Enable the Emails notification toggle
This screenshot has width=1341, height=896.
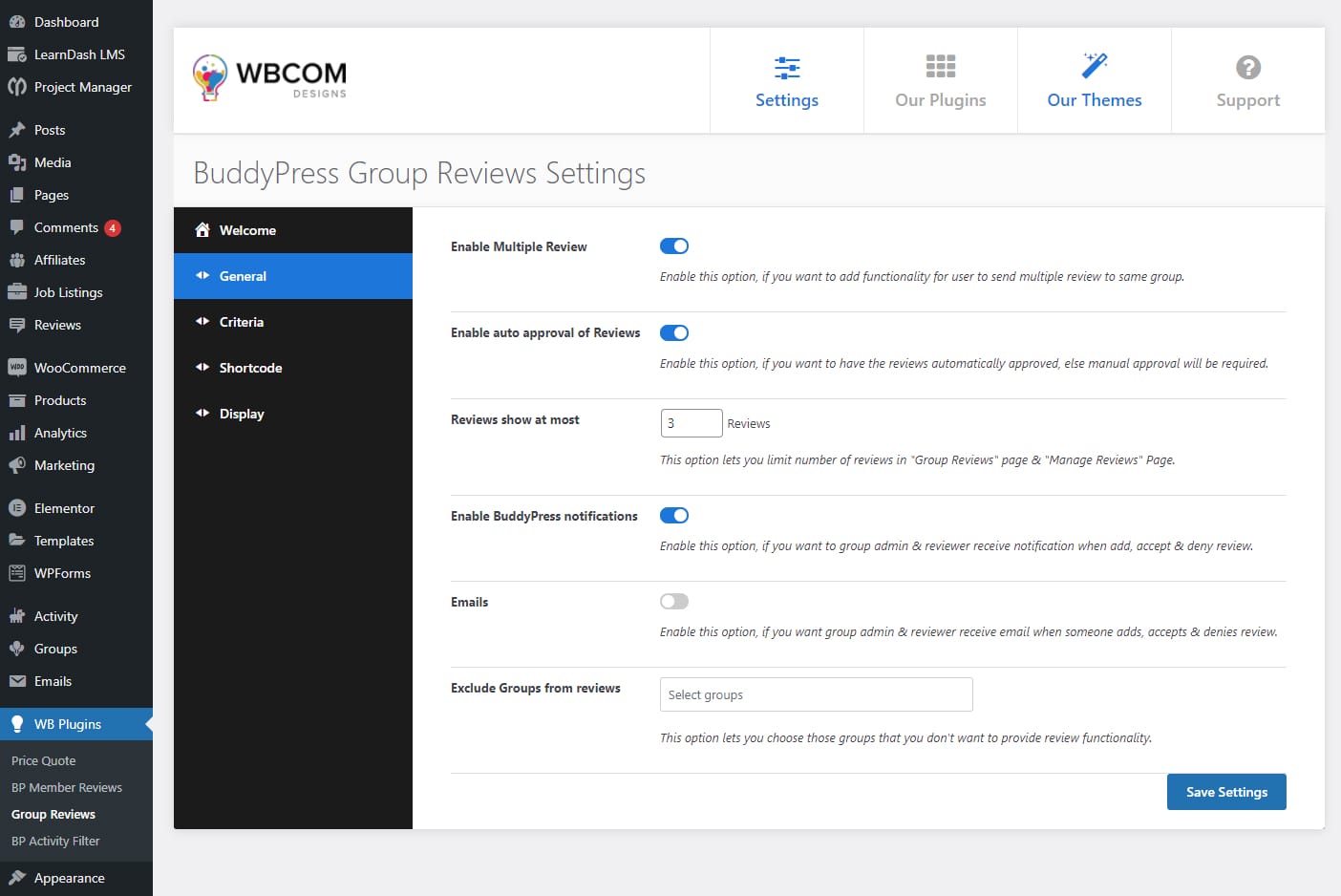point(674,602)
